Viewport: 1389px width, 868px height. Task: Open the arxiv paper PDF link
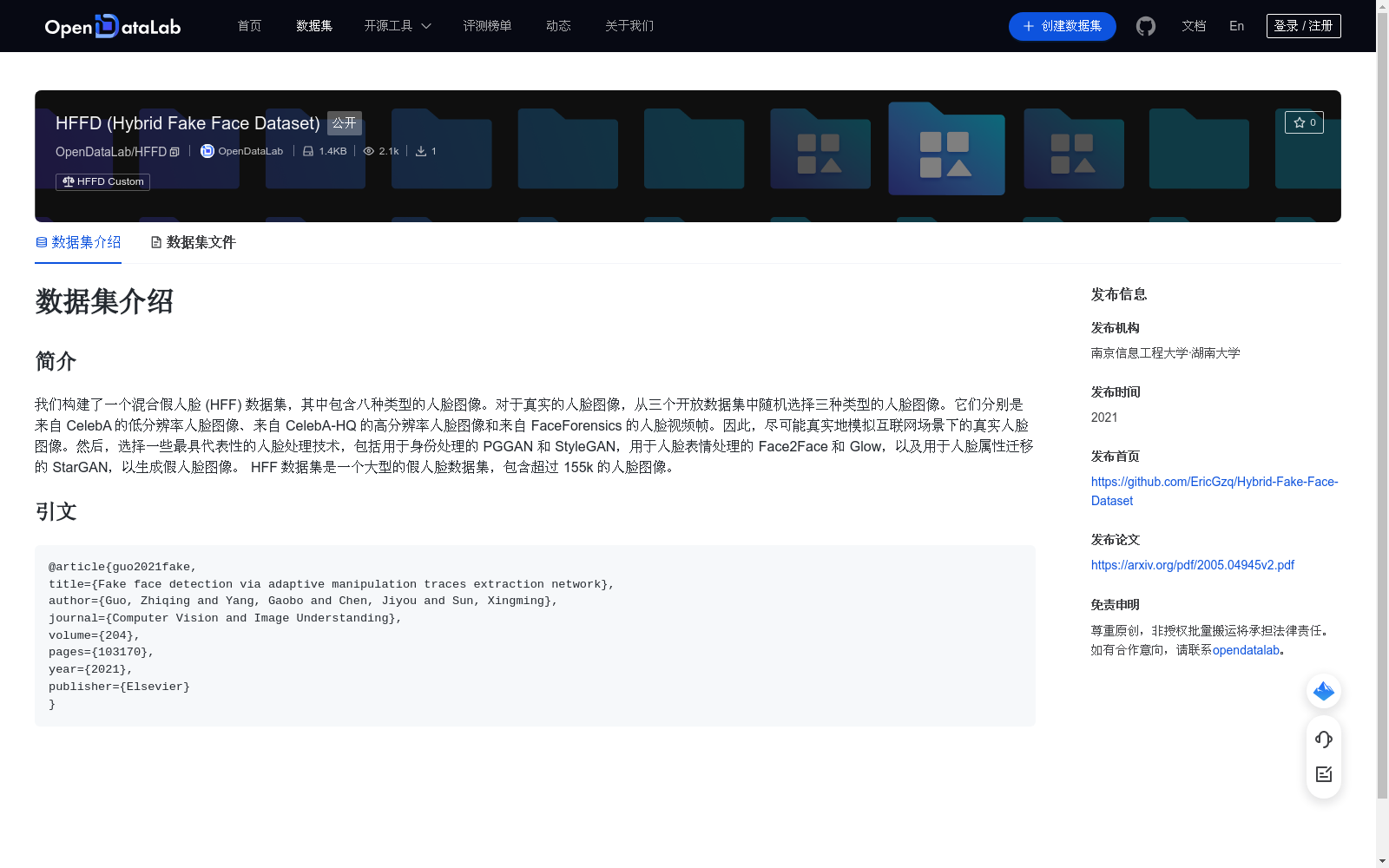click(1193, 565)
